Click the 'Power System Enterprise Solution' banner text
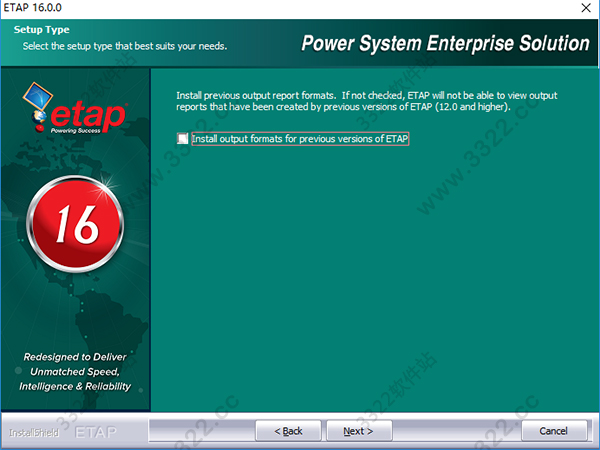Viewport: 600px width, 450px height. coord(445,43)
